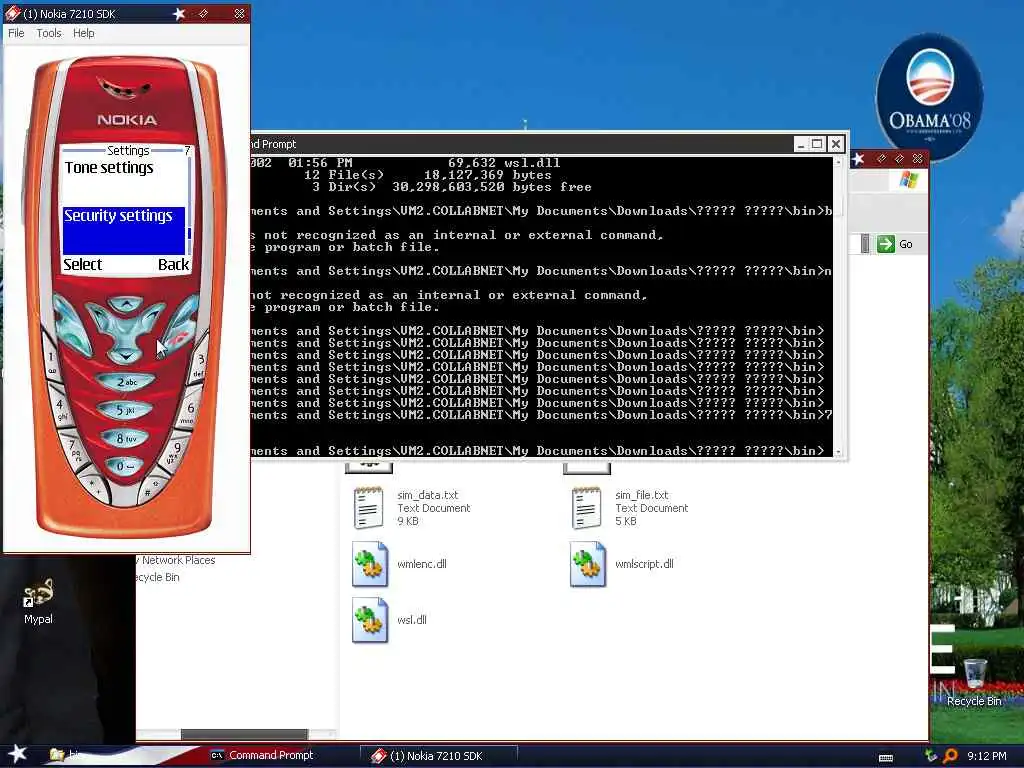Select wsl.dll file in Explorer window
1024x768 pixels.
390,620
